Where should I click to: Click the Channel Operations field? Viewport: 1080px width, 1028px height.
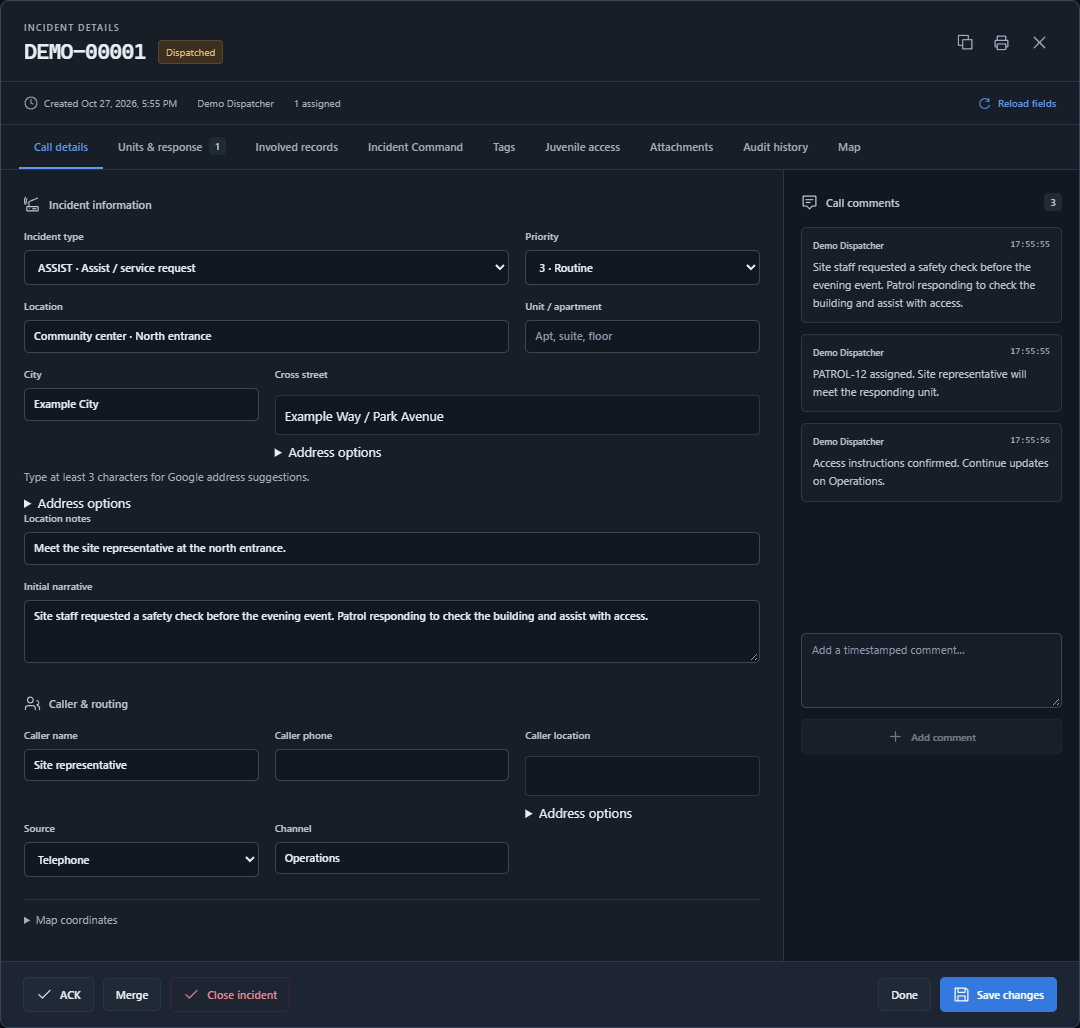391,858
